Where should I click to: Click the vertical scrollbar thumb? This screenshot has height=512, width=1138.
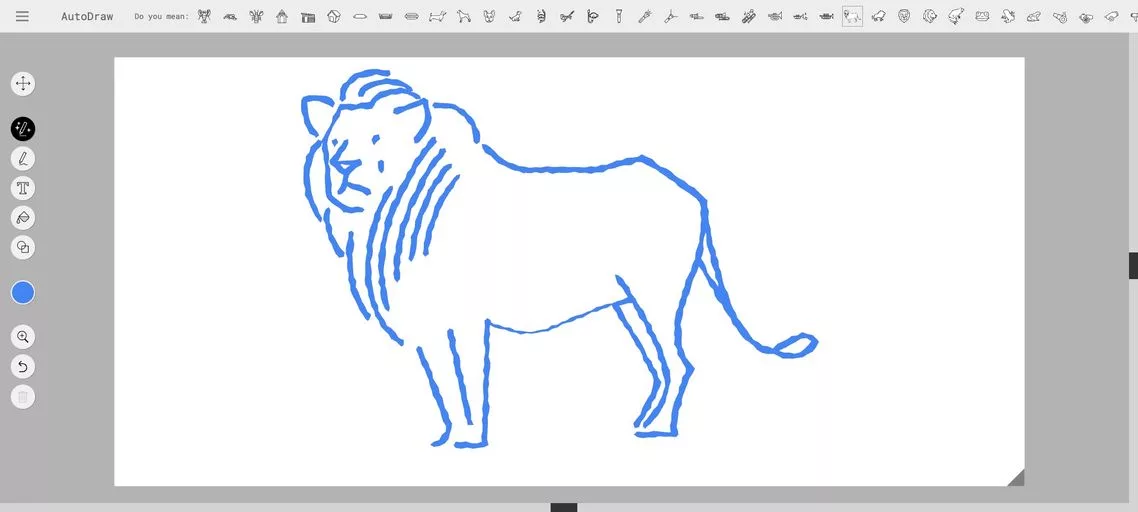tap(1133, 265)
